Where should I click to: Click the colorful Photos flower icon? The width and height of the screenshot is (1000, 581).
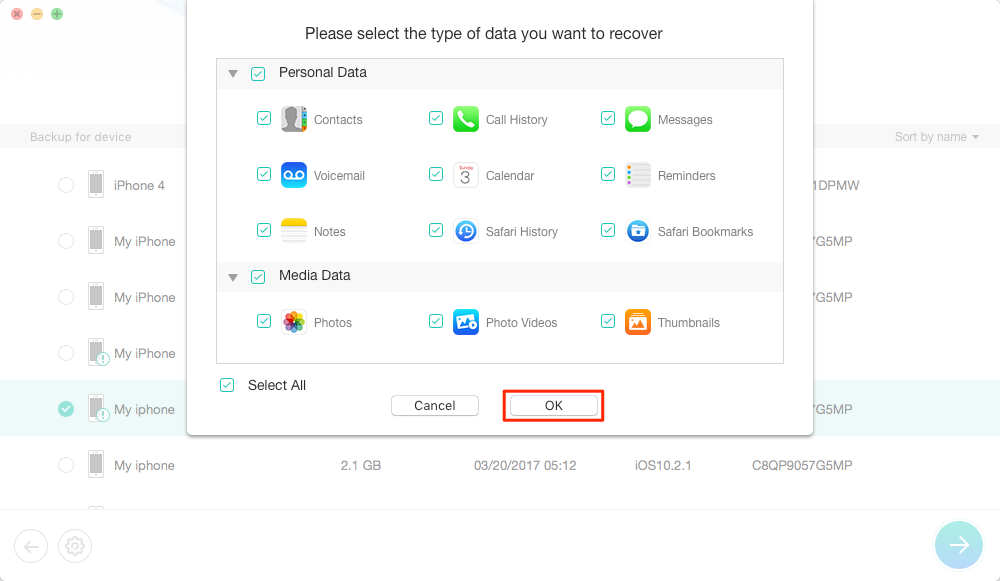pyautogui.click(x=294, y=322)
